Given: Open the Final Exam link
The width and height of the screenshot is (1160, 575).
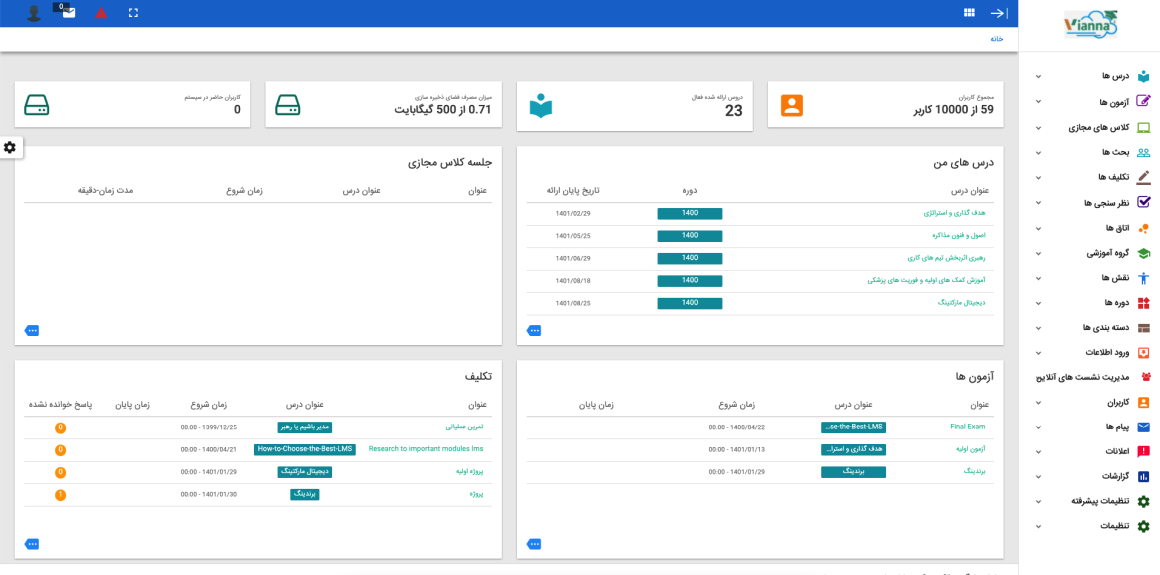Looking at the screenshot, I should 968,427.
